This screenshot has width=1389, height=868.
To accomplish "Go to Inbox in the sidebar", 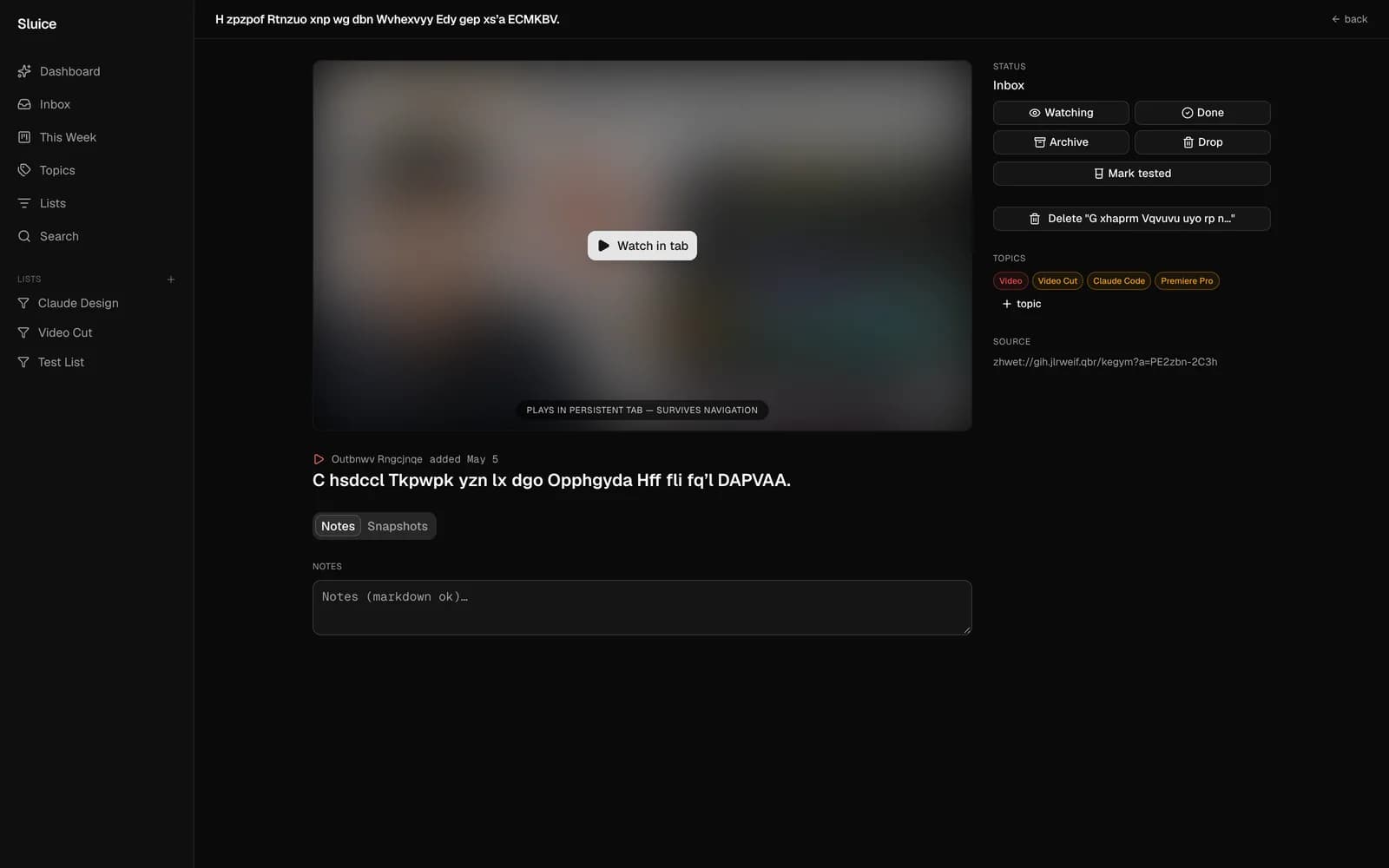I will (44, 104).
